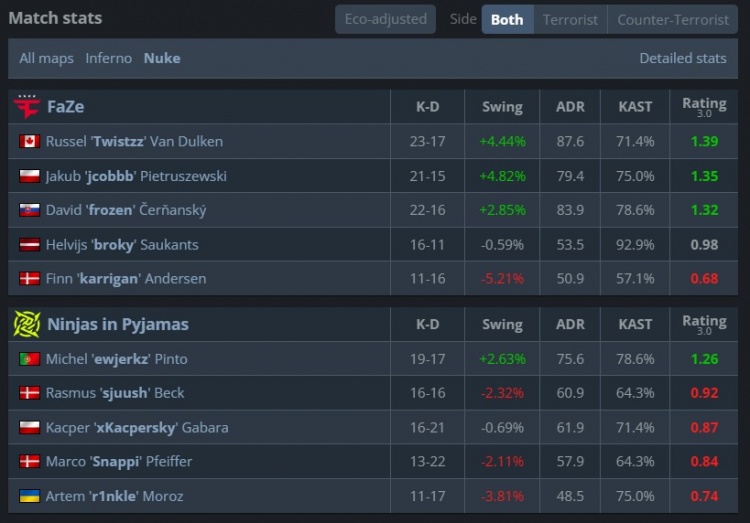Click the Portuguese flag beside ewjerkz
Screen dimensions: 750x523
pyautogui.click(x=29, y=359)
